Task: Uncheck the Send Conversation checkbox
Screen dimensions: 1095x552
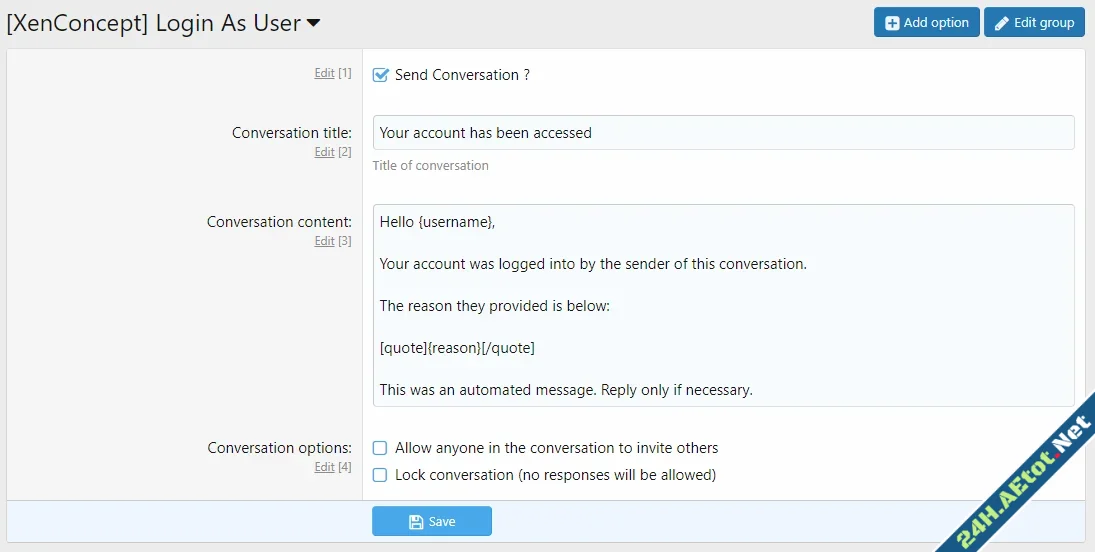Action: 380,75
